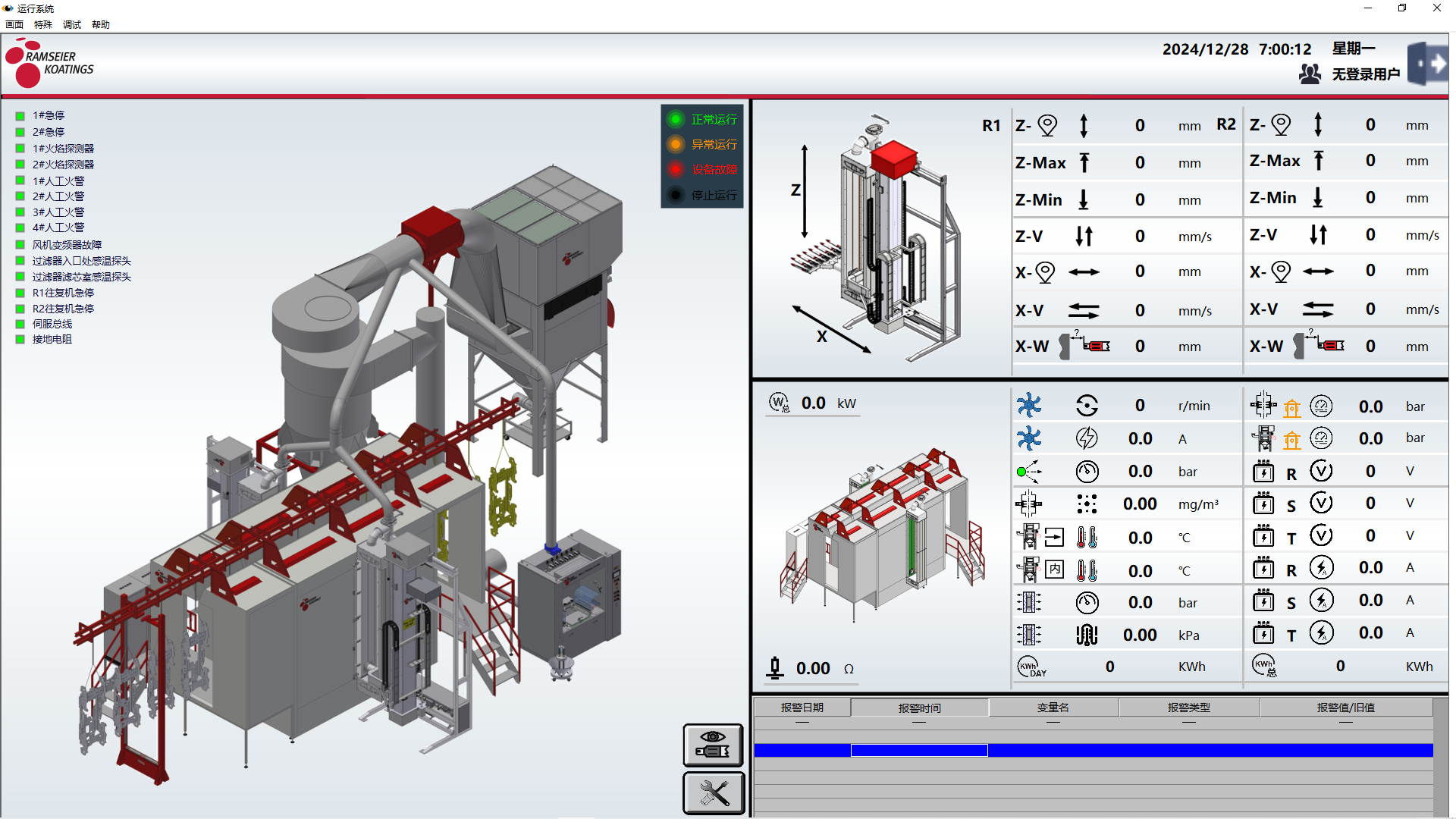The image size is (1456, 819).
Task: Open the spray gun view button
Action: tap(714, 745)
